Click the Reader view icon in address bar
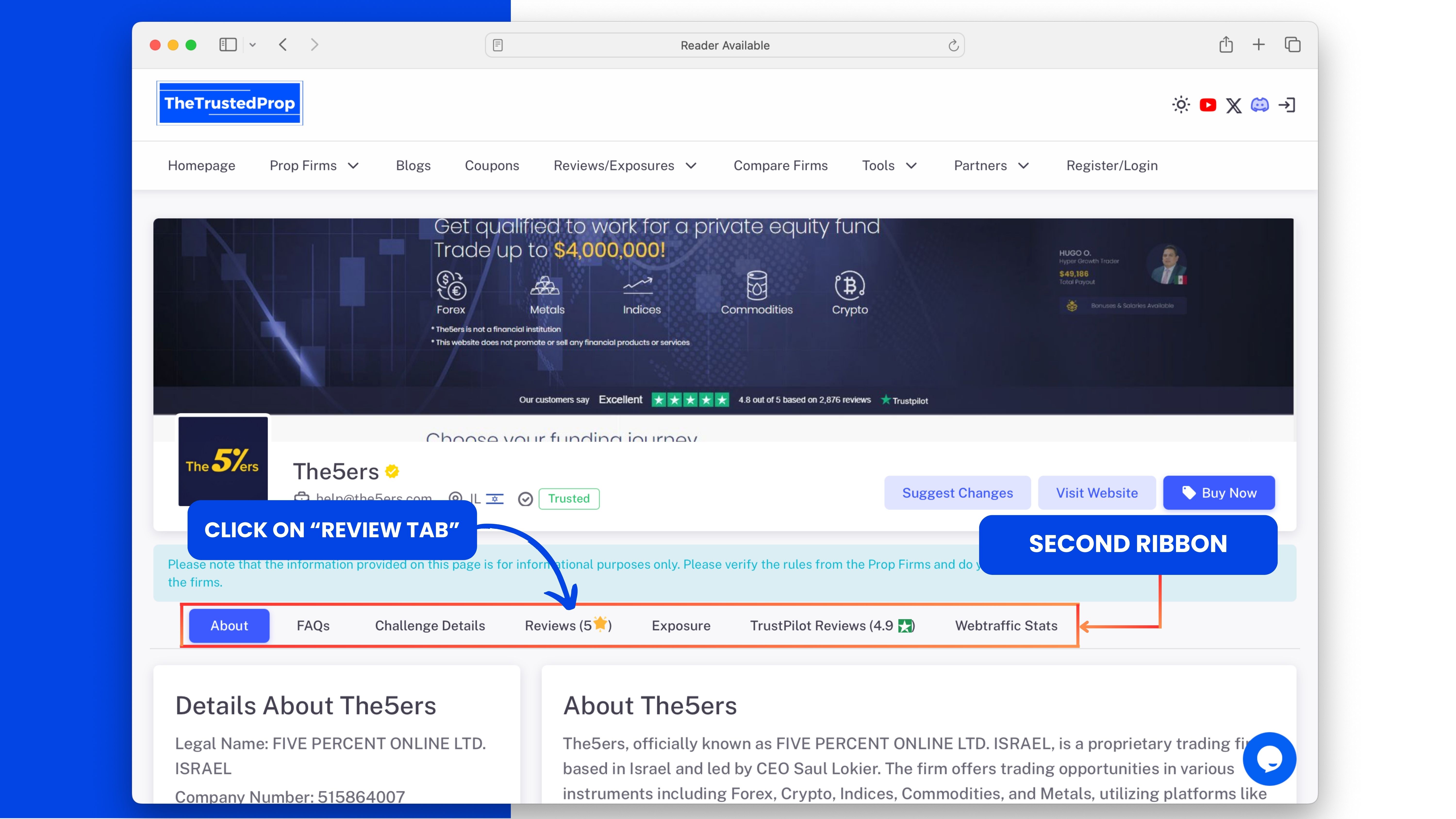 (498, 45)
